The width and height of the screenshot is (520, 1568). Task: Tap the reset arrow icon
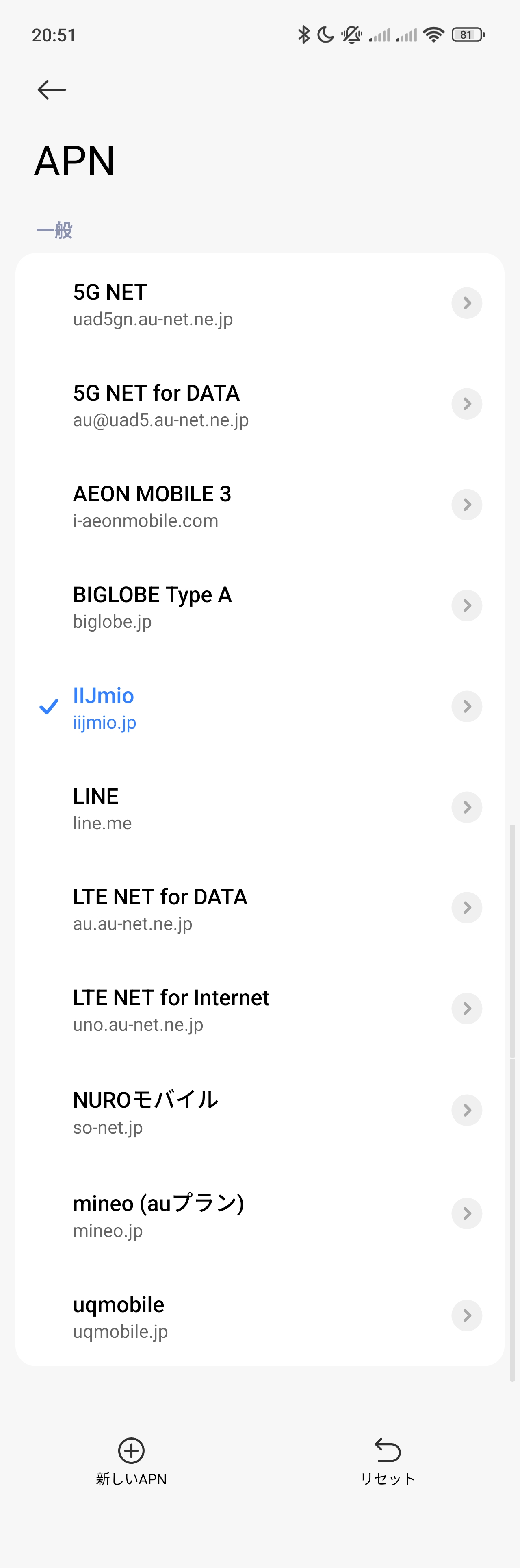(388, 1450)
